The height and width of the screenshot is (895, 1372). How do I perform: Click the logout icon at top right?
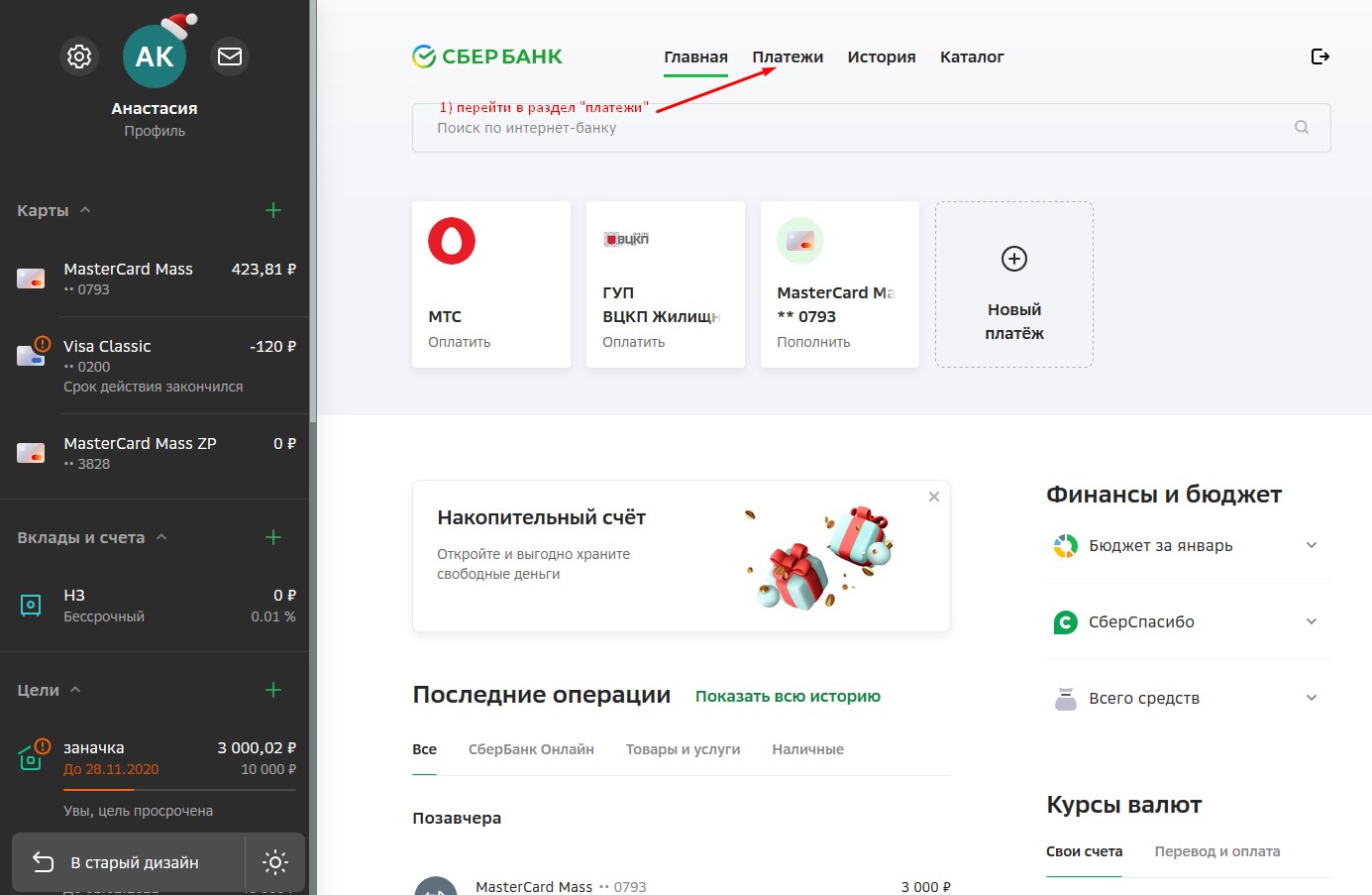pos(1319,56)
